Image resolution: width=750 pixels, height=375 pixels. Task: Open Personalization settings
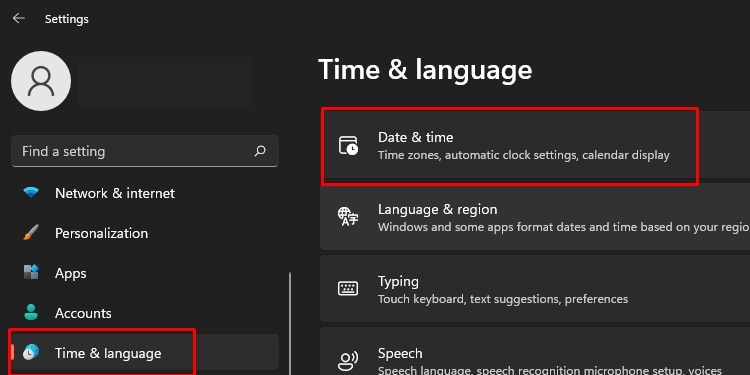tap(145, 233)
